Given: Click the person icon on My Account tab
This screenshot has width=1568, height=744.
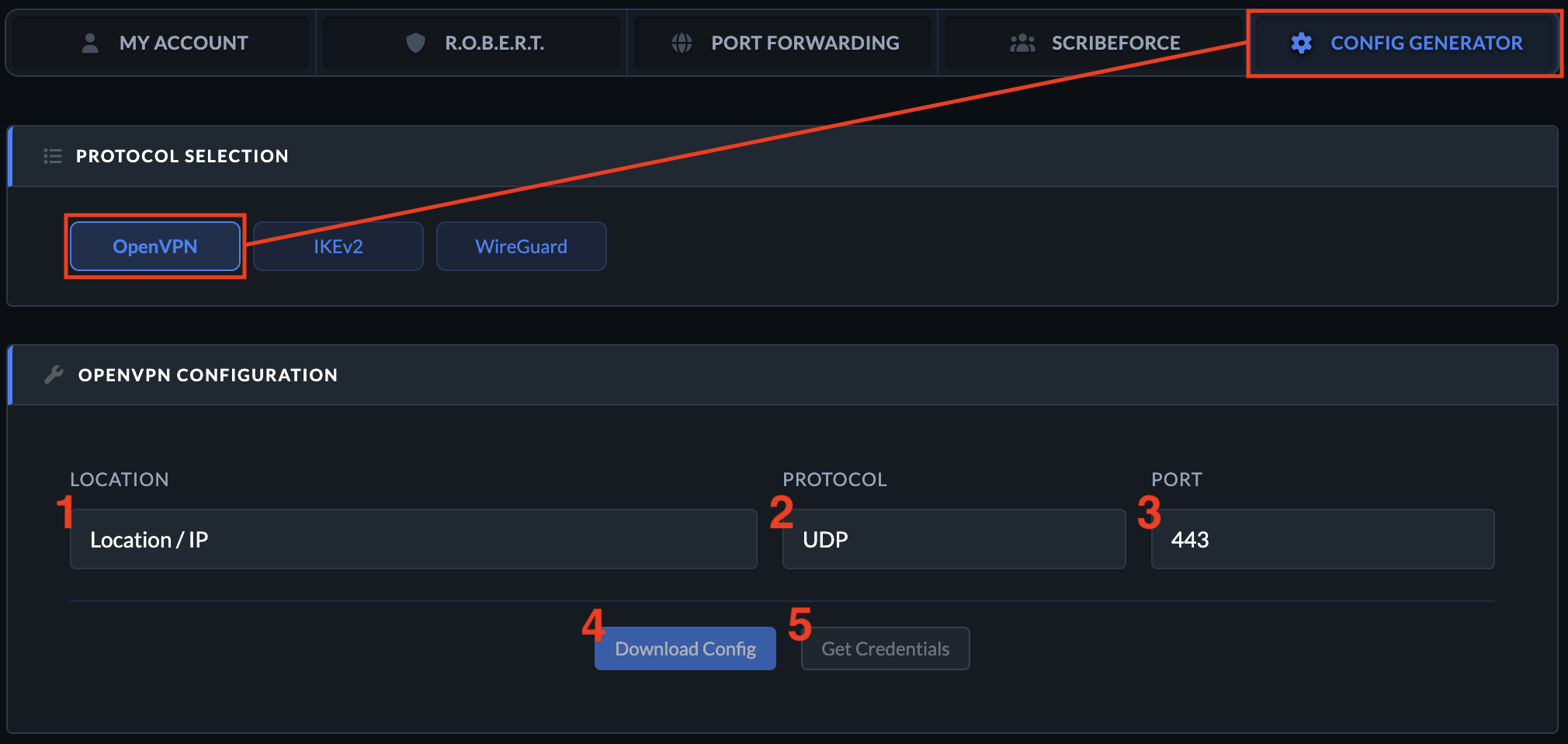Looking at the screenshot, I should coord(89,43).
